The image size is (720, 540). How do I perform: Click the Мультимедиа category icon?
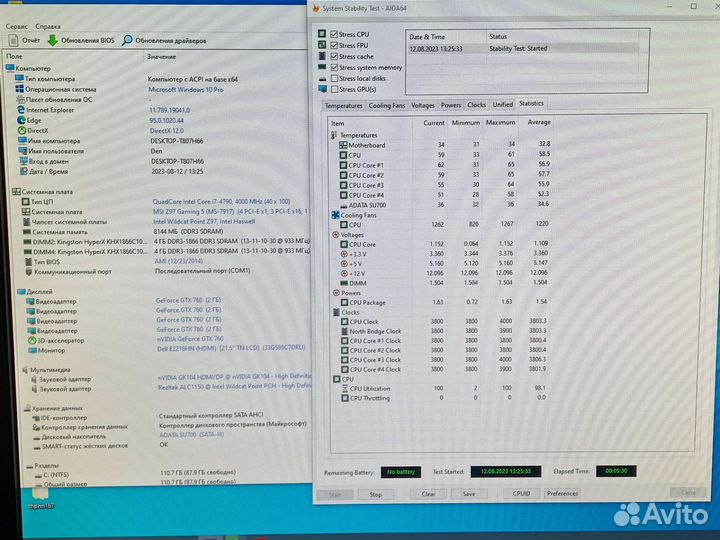(x=25, y=370)
